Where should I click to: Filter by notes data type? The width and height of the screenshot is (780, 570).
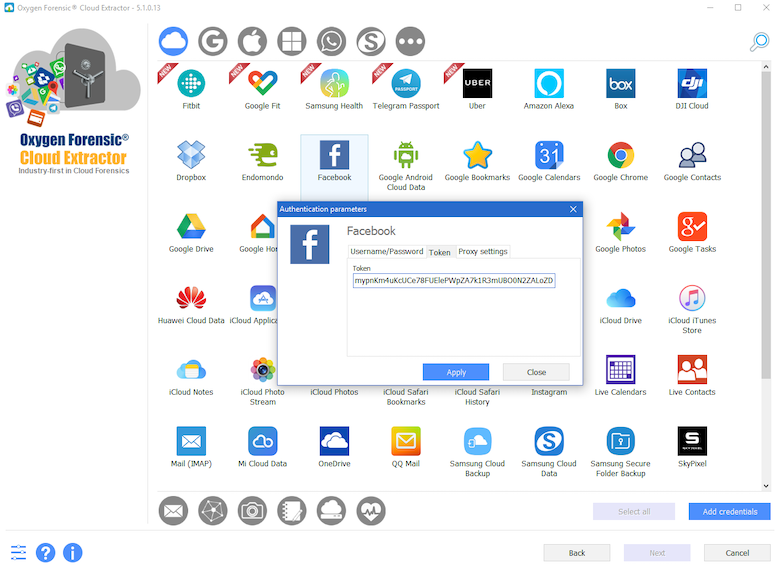(292, 511)
